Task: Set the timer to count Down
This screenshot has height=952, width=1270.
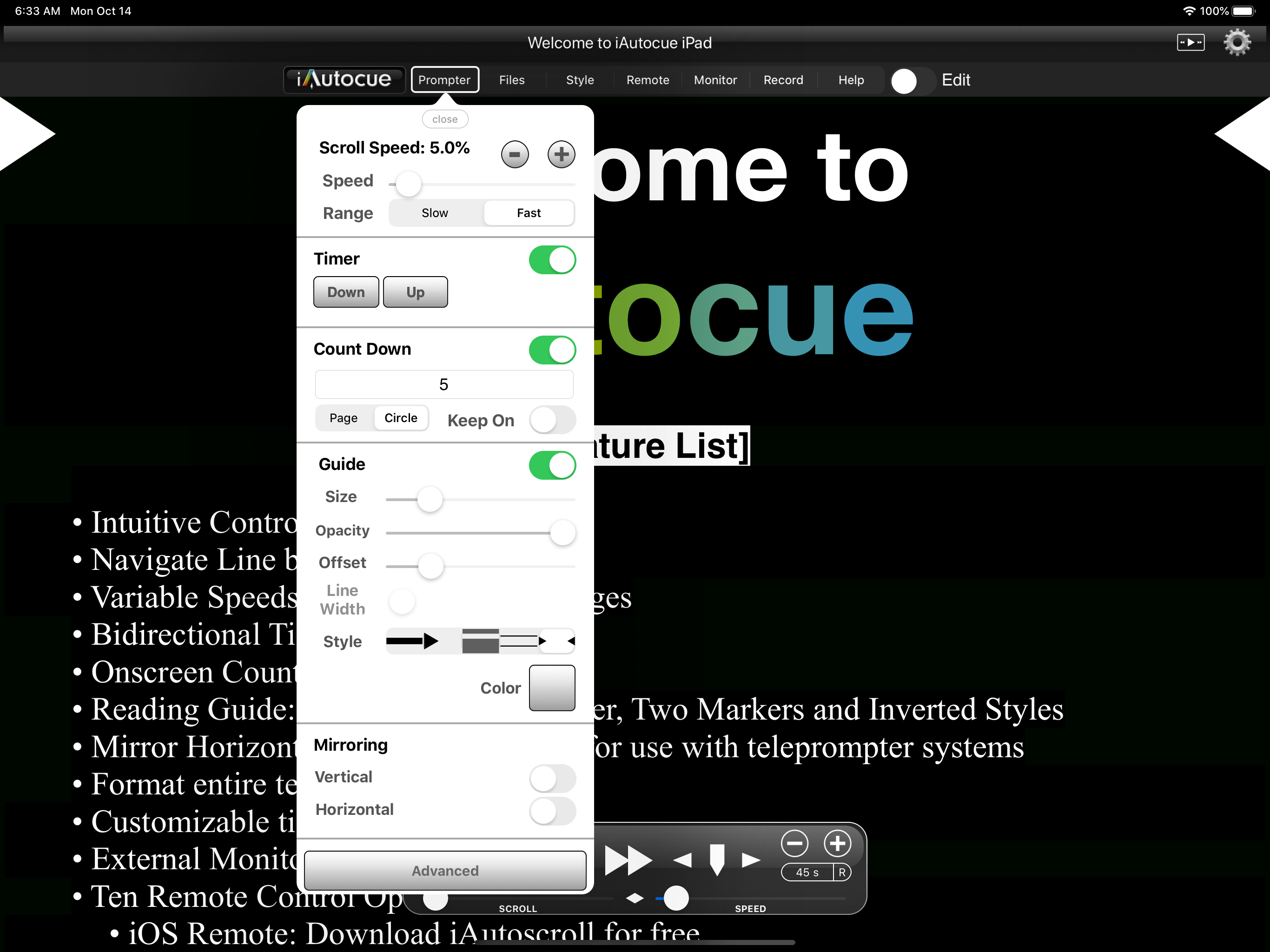Action: [346, 291]
